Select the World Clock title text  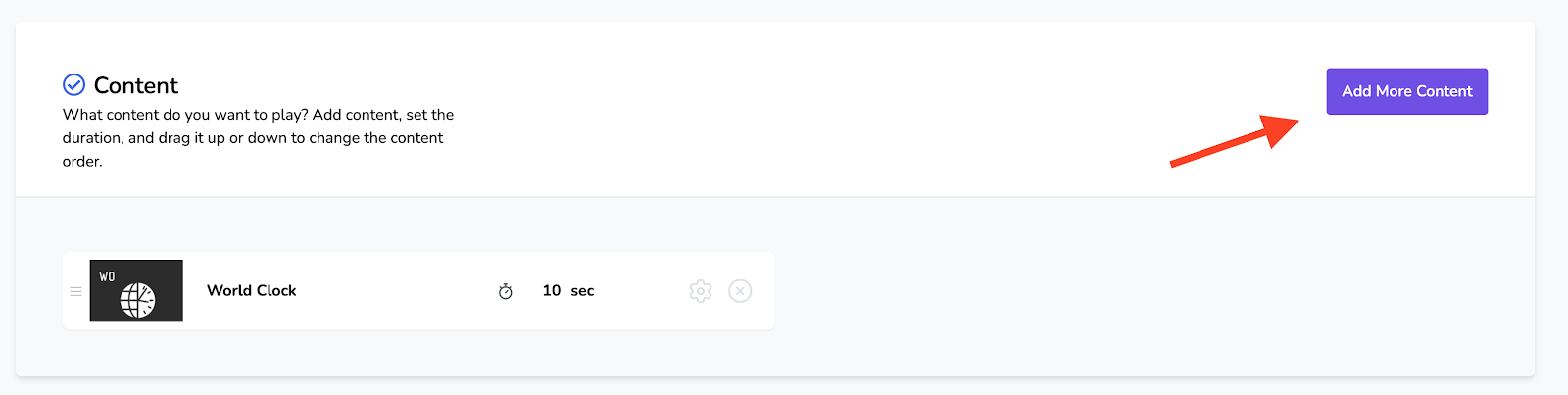click(x=251, y=291)
